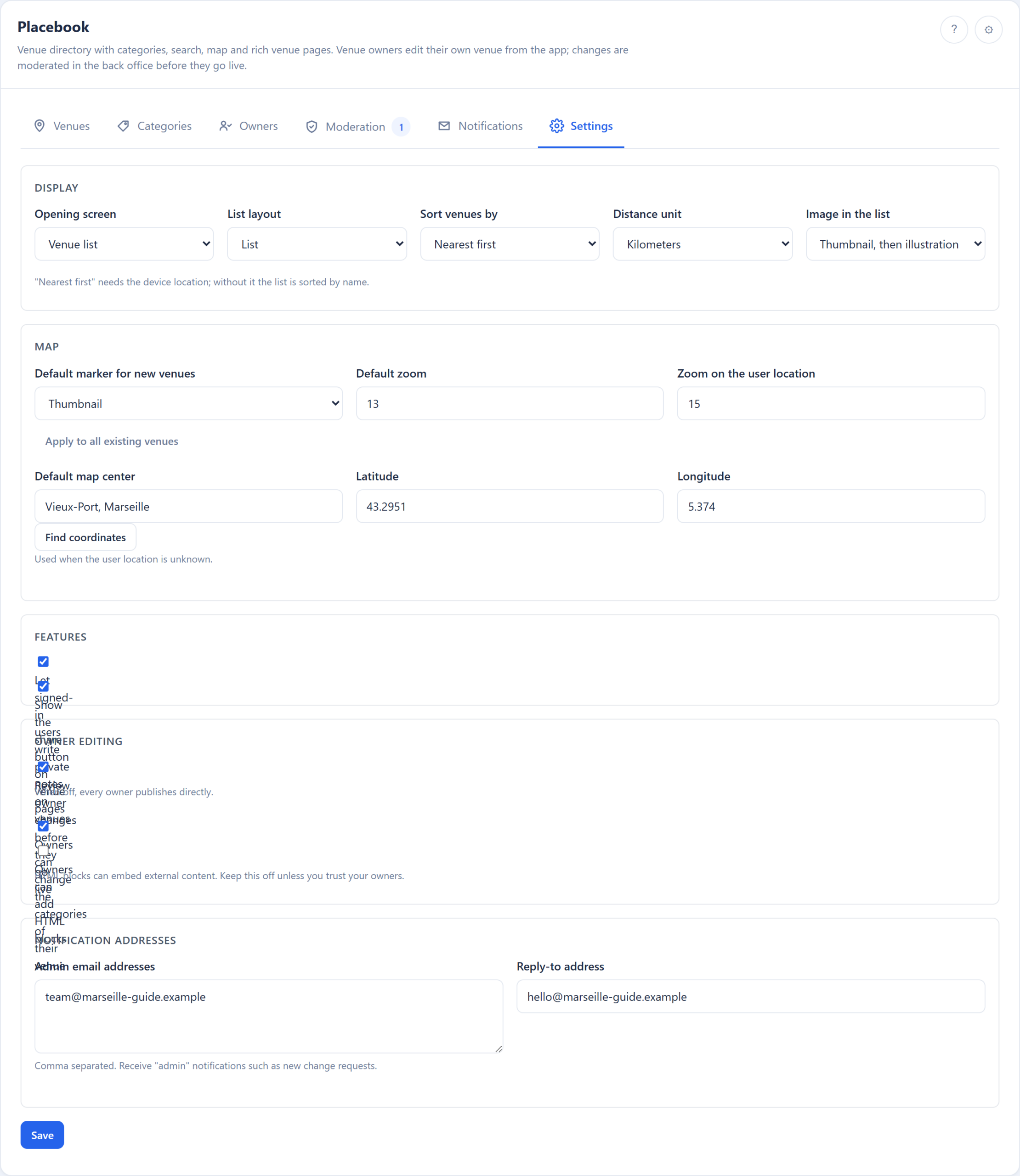Click the Latitude input field
Screen dimensions: 1020x1176
point(510,506)
